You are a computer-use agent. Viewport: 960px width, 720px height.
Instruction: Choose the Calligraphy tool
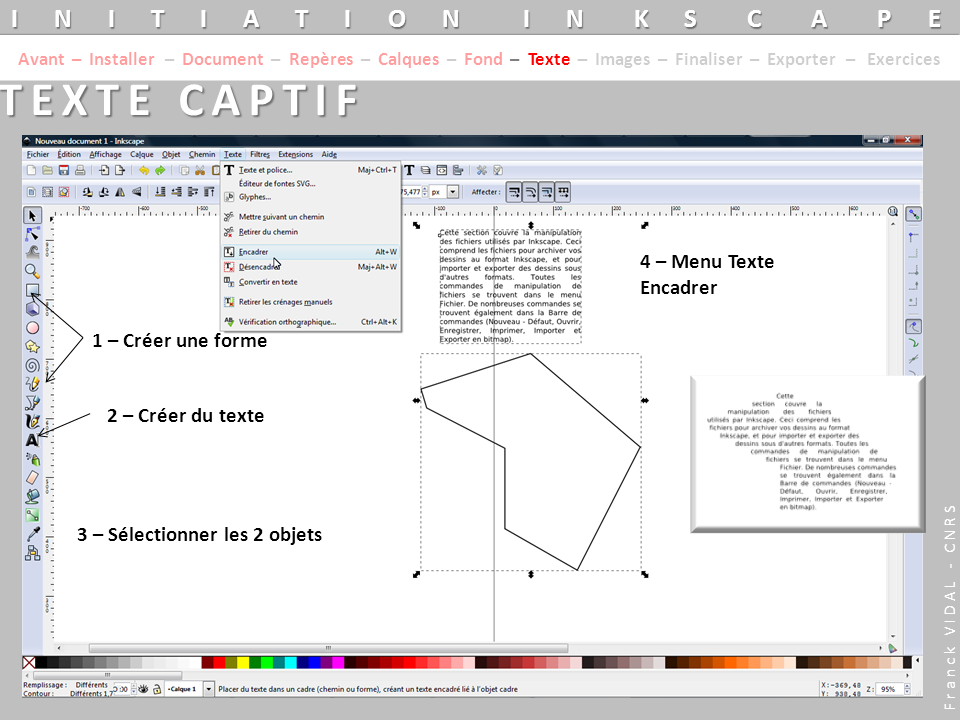(x=32, y=421)
